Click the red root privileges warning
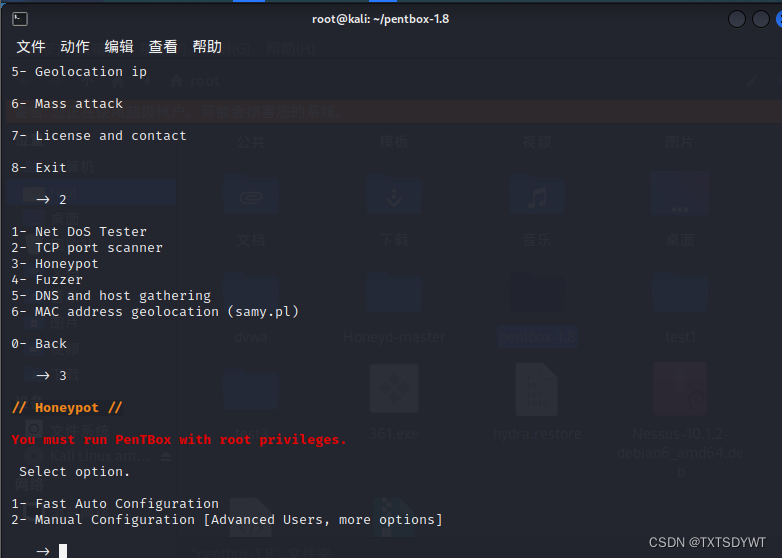Screen dimensions: 782x558 [x=179, y=439]
